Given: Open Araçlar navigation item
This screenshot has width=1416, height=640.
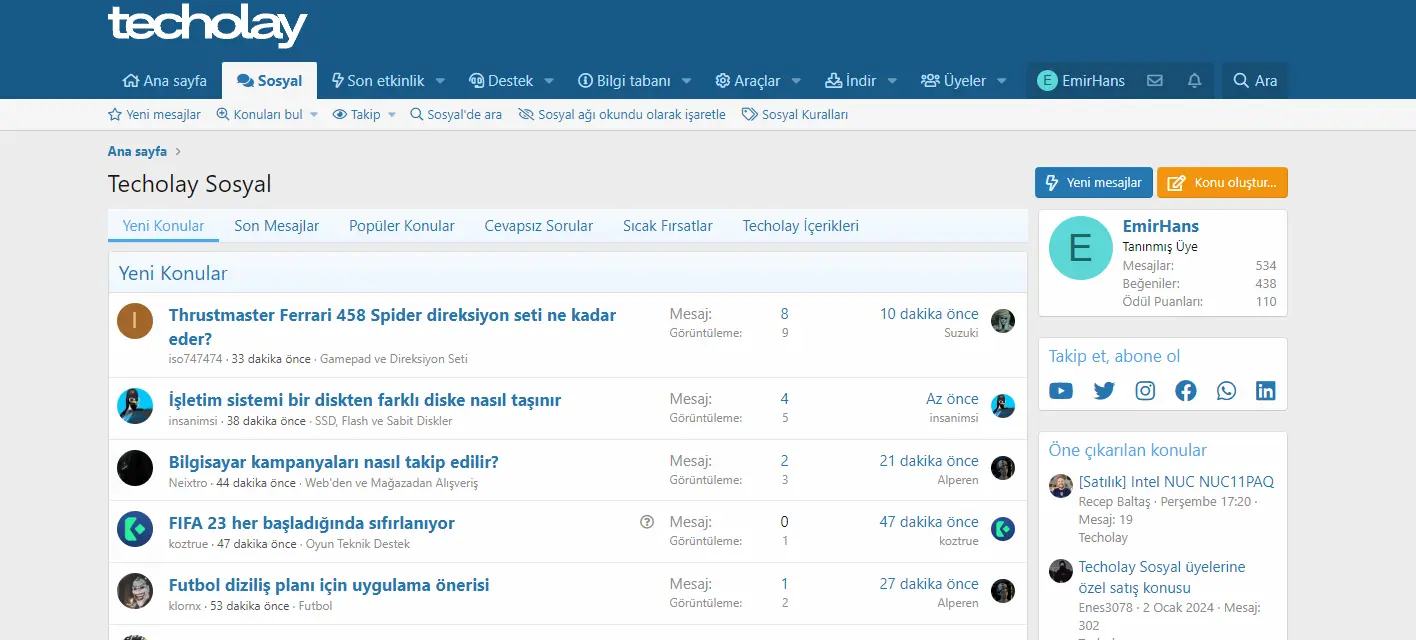Looking at the screenshot, I should [747, 81].
